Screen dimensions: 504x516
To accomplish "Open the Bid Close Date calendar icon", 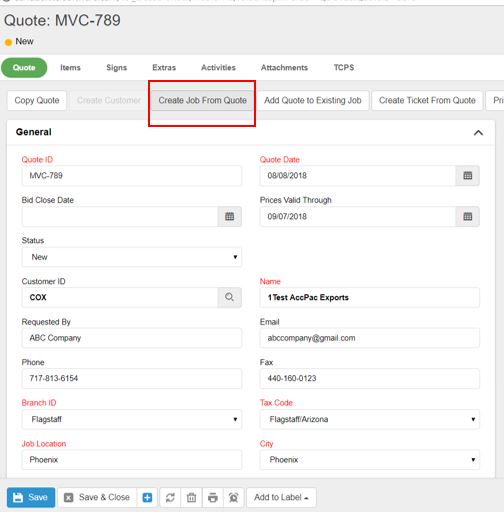I will pyautogui.click(x=229, y=217).
